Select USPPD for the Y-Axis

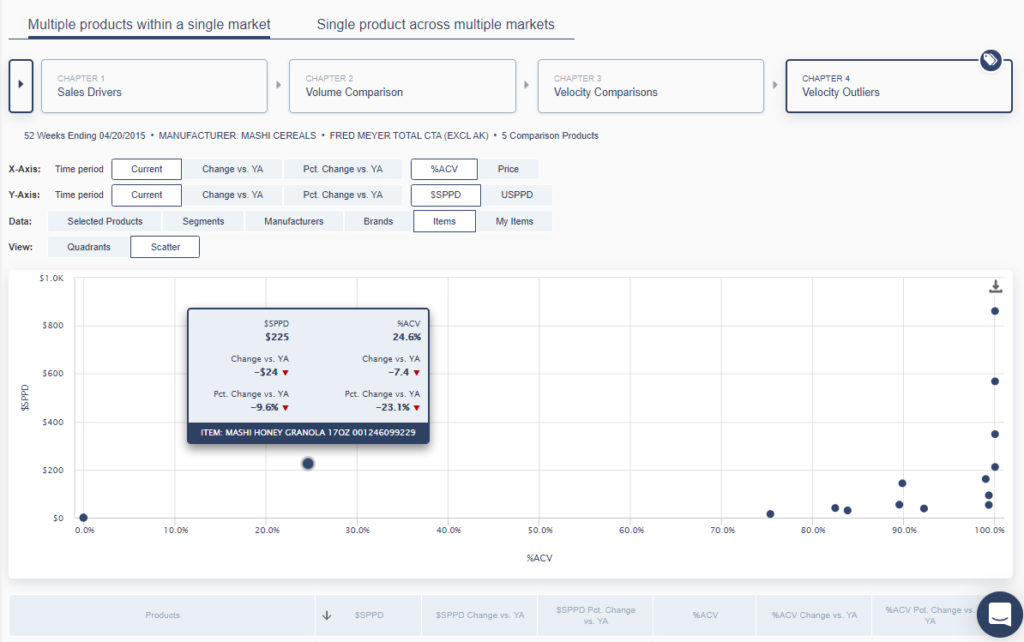point(517,195)
